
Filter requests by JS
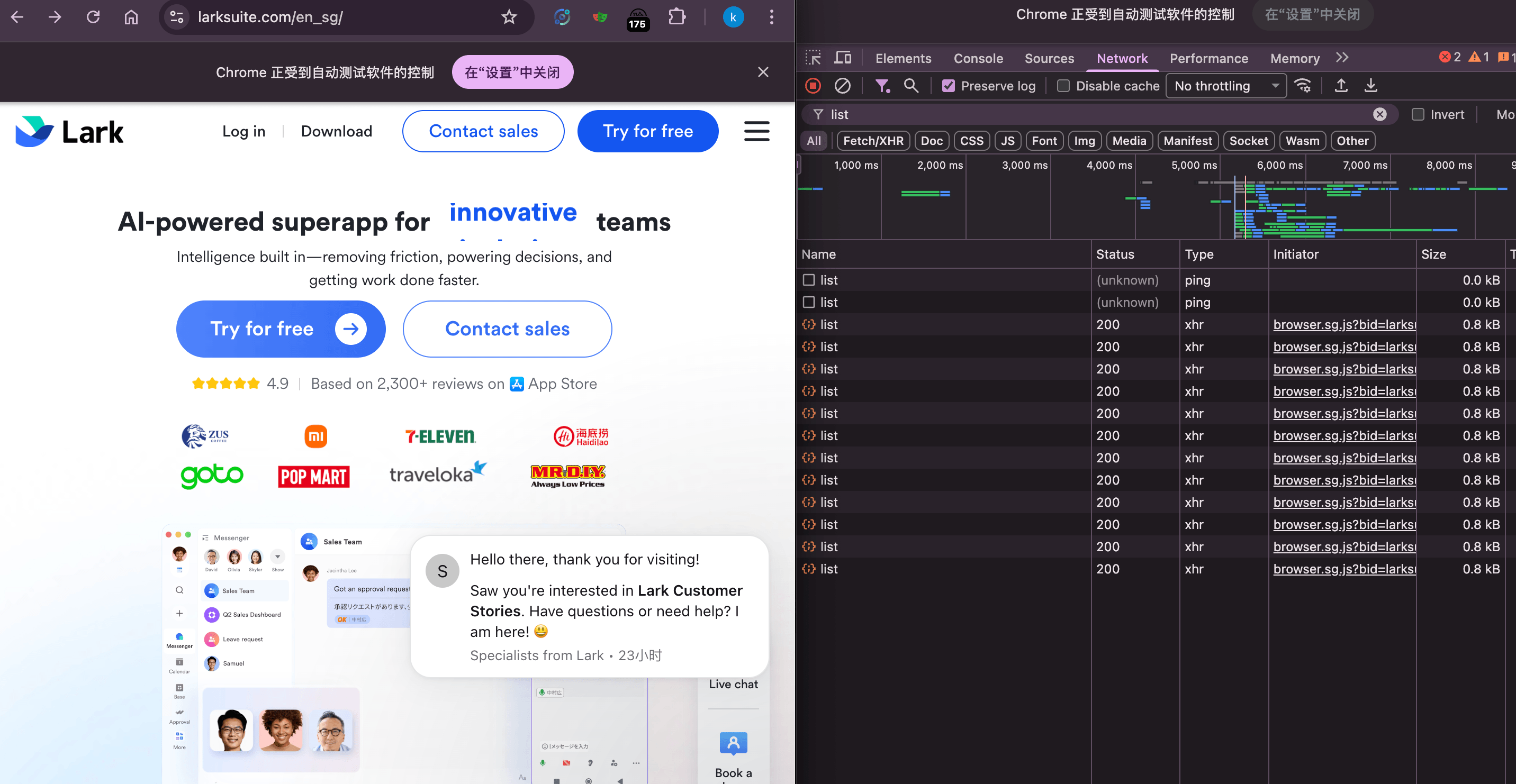tap(1007, 141)
